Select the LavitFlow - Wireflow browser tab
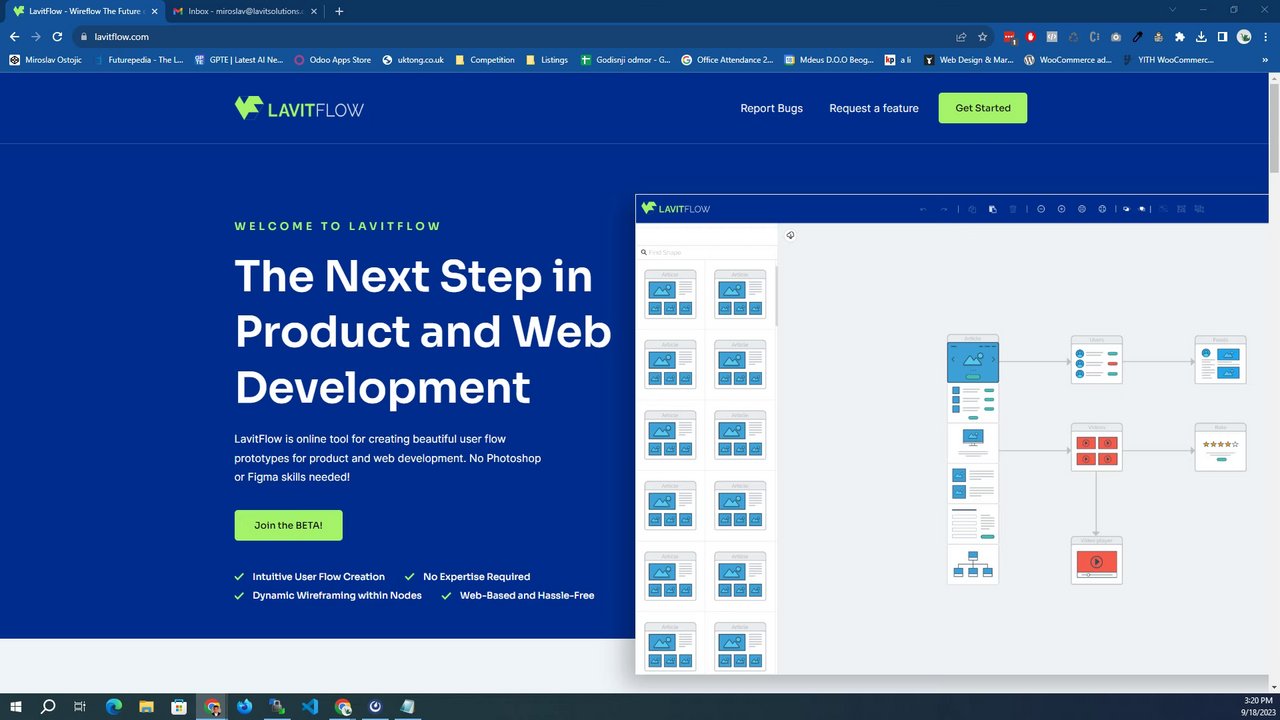The height and width of the screenshot is (720, 1280). point(86,11)
